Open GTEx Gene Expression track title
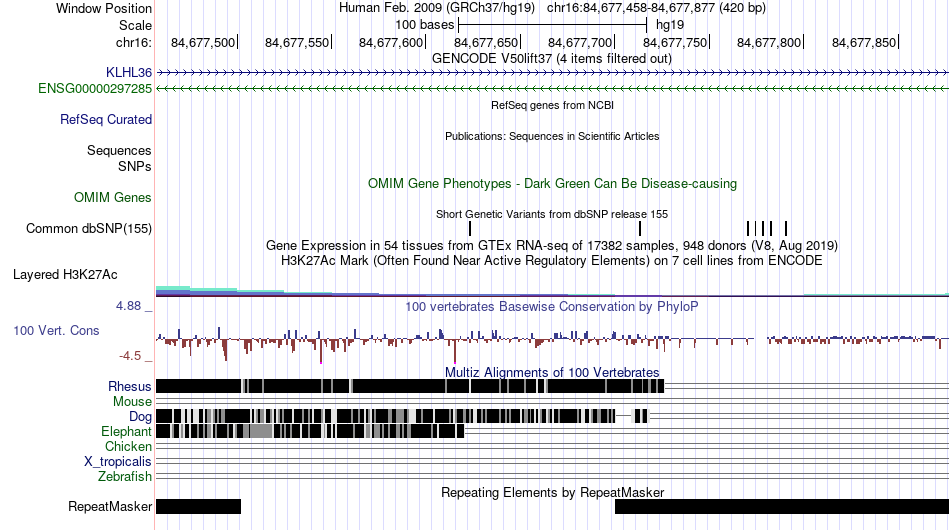This screenshot has height=530, width=950. coord(552,245)
